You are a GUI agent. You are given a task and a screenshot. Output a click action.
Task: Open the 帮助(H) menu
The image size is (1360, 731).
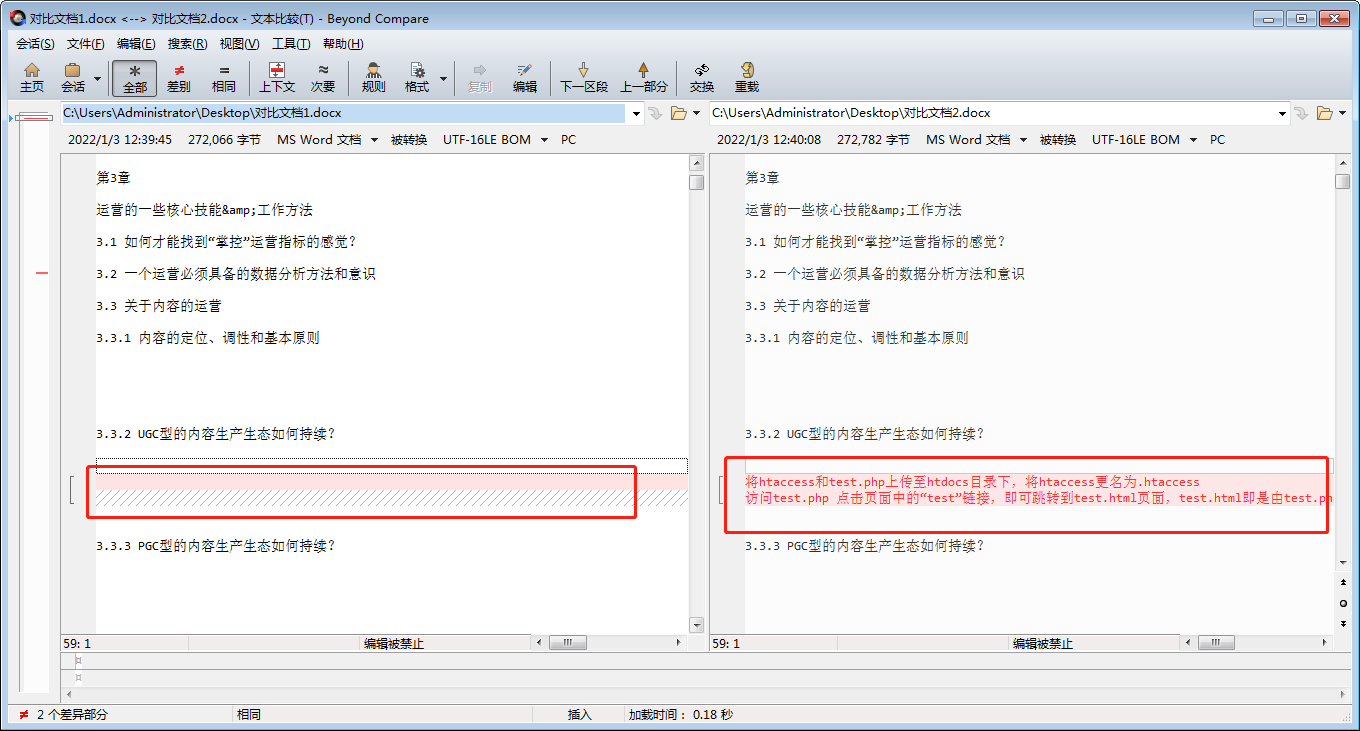343,44
